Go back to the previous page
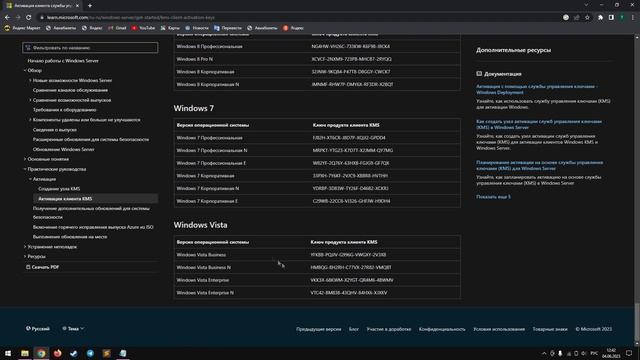The height and width of the screenshot is (360, 640). 7,18
